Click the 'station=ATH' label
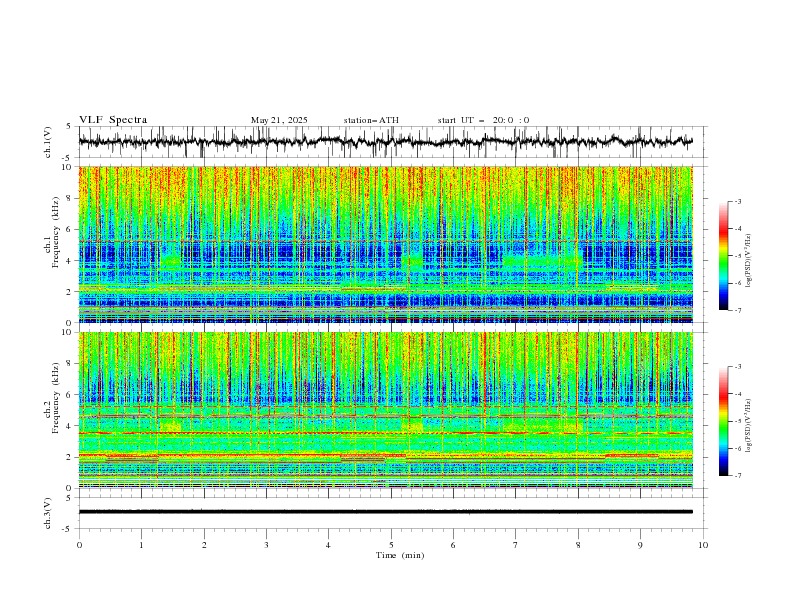792x612 pixels. (371, 120)
